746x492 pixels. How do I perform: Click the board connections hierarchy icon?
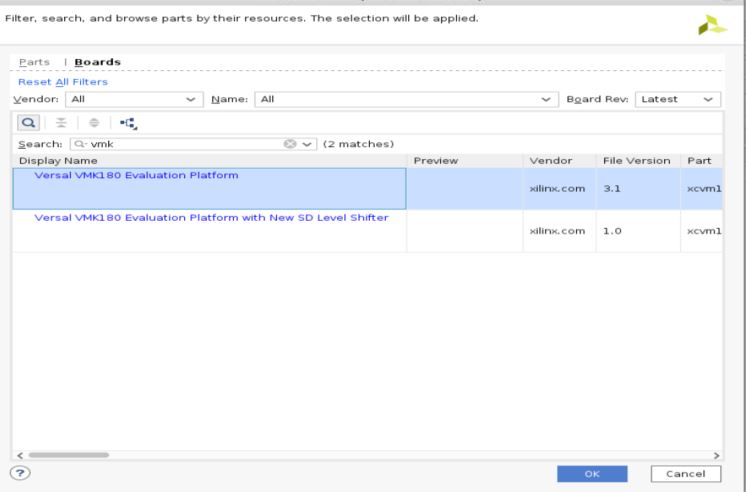127,124
